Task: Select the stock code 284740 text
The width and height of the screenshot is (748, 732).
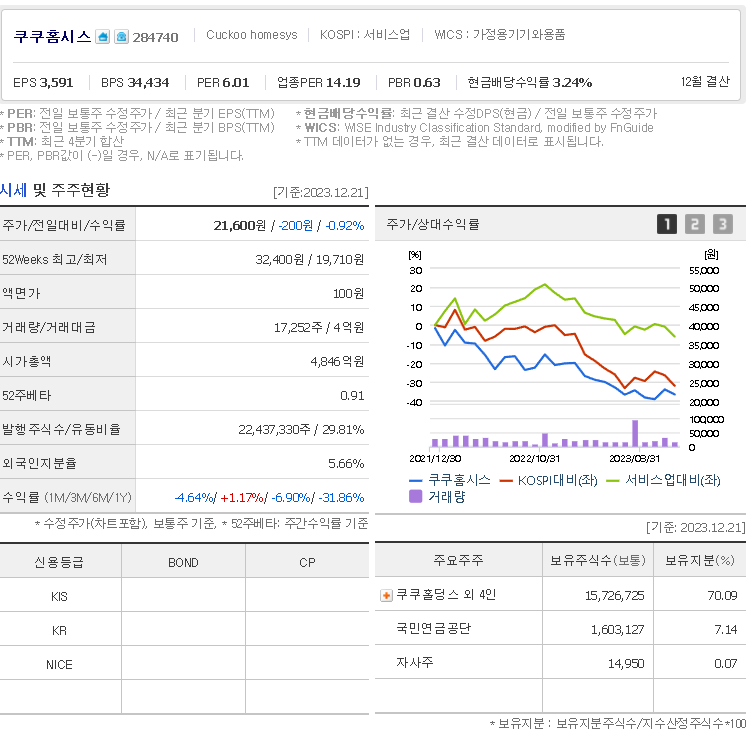Action: (156, 37)
